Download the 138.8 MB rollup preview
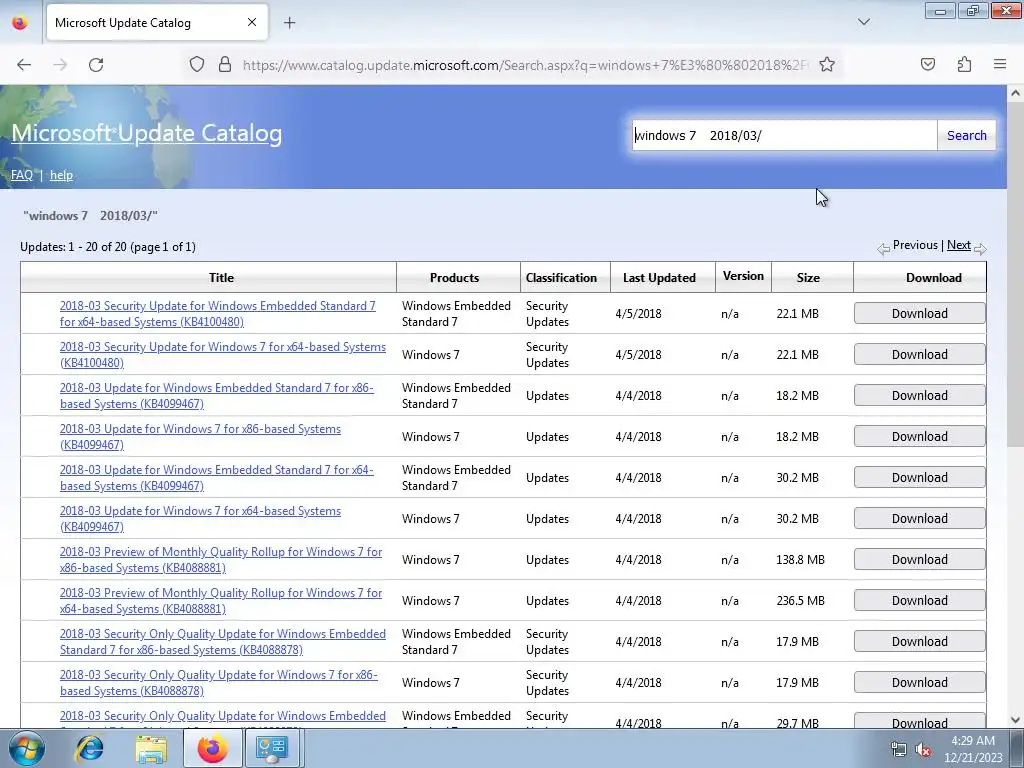 (x=920, y=560)
